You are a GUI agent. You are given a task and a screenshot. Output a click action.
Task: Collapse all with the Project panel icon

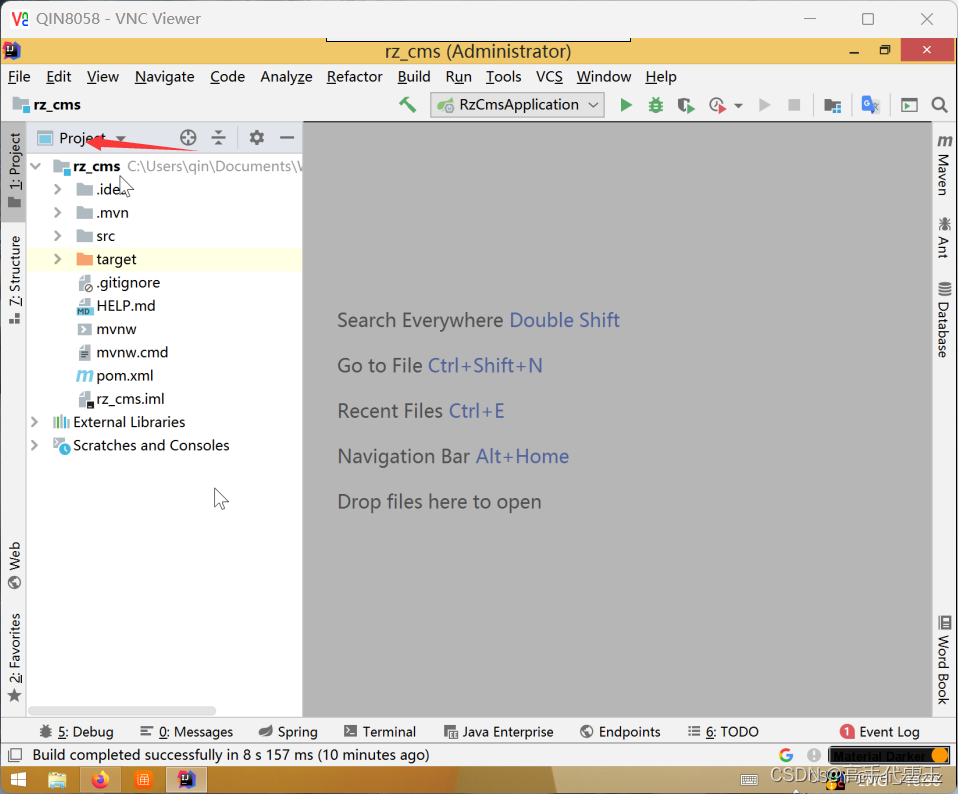[218, 138]
